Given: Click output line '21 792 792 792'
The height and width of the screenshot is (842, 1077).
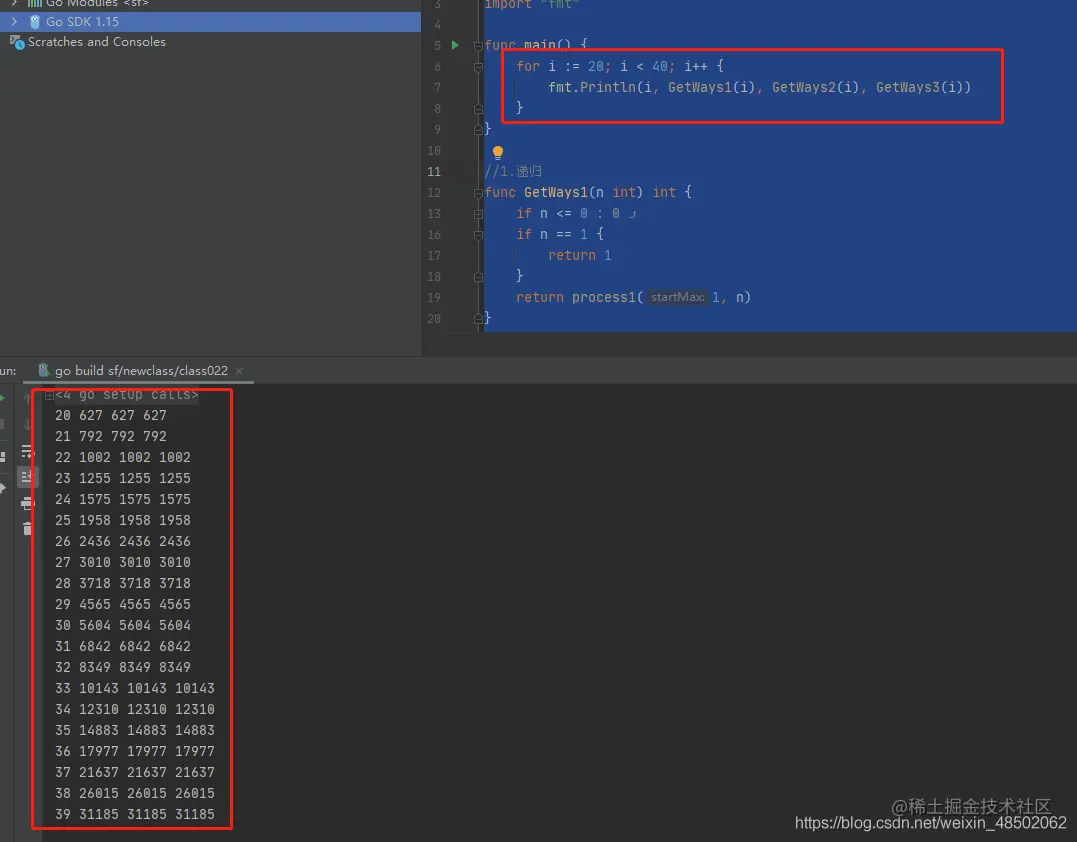Looking at the screenshot, I should pos(111,437).
